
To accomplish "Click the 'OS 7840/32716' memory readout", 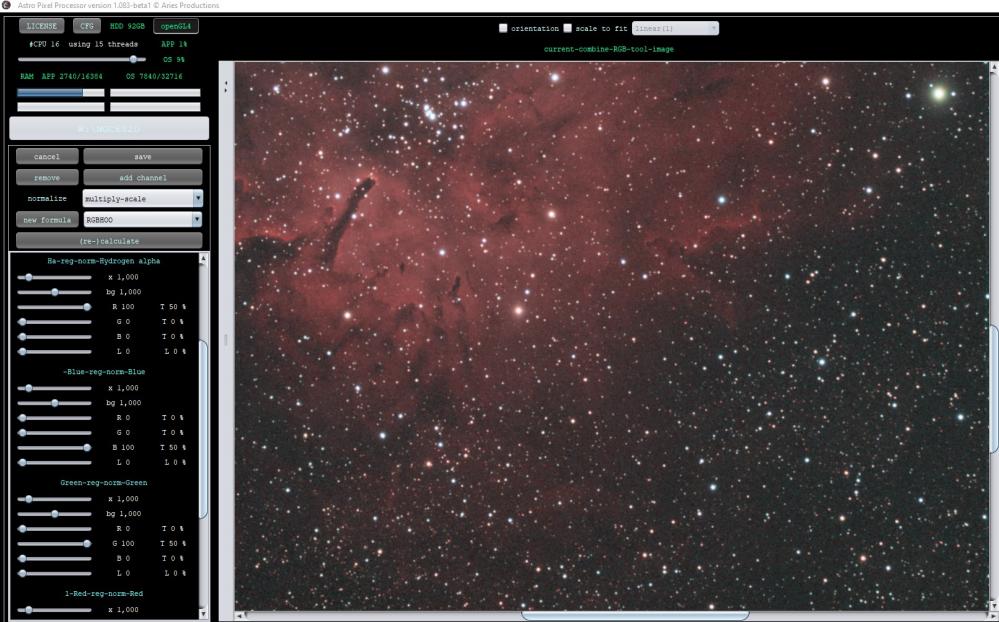I will (x=154, y=76).
